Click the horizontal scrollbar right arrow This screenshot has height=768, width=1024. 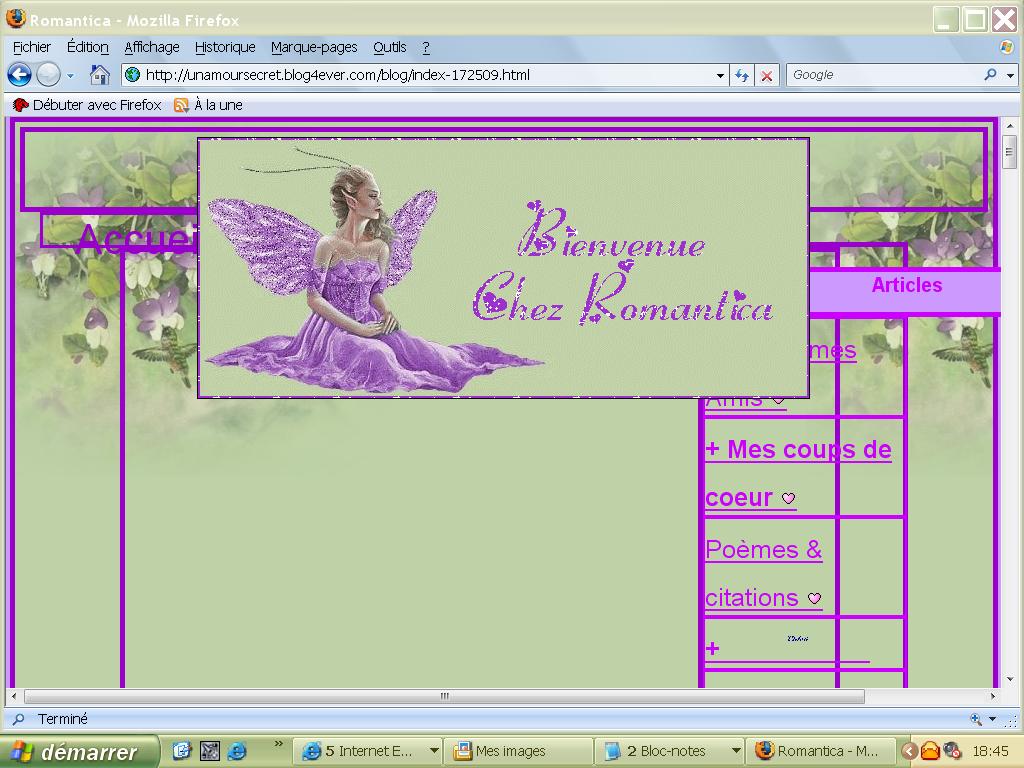(993, 696)
